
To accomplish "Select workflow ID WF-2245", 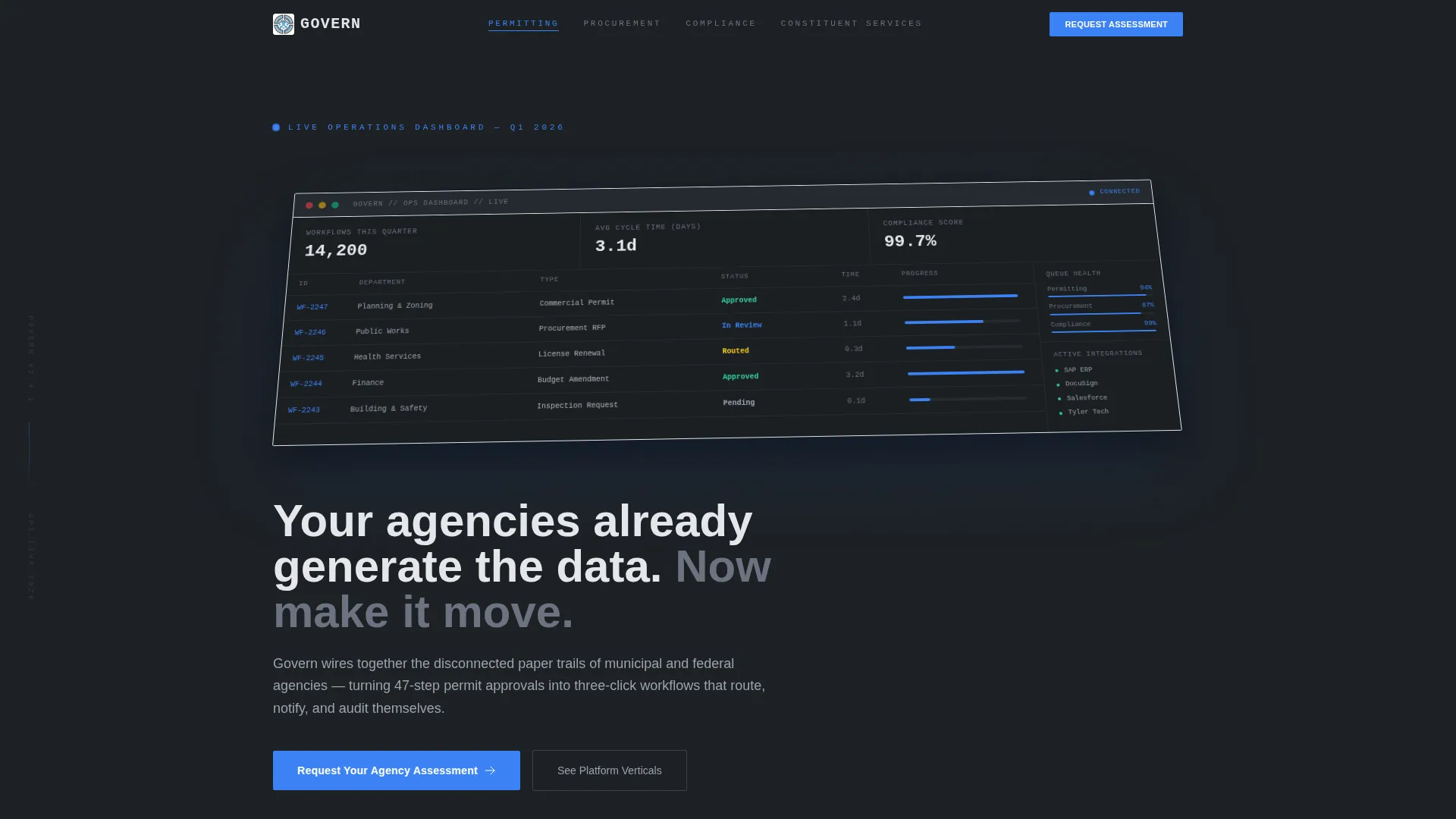I will [308, 358].
